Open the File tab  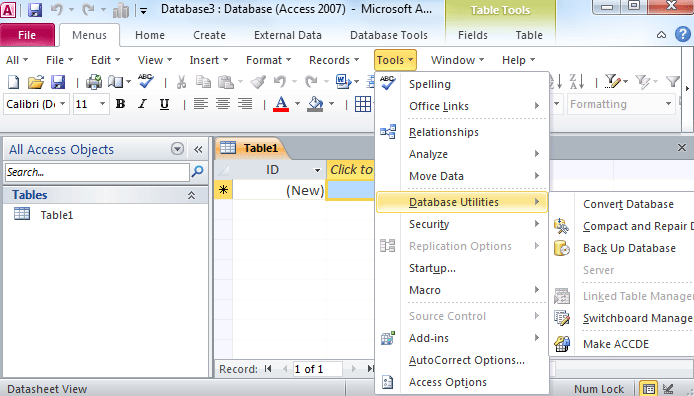coord(27,35)
